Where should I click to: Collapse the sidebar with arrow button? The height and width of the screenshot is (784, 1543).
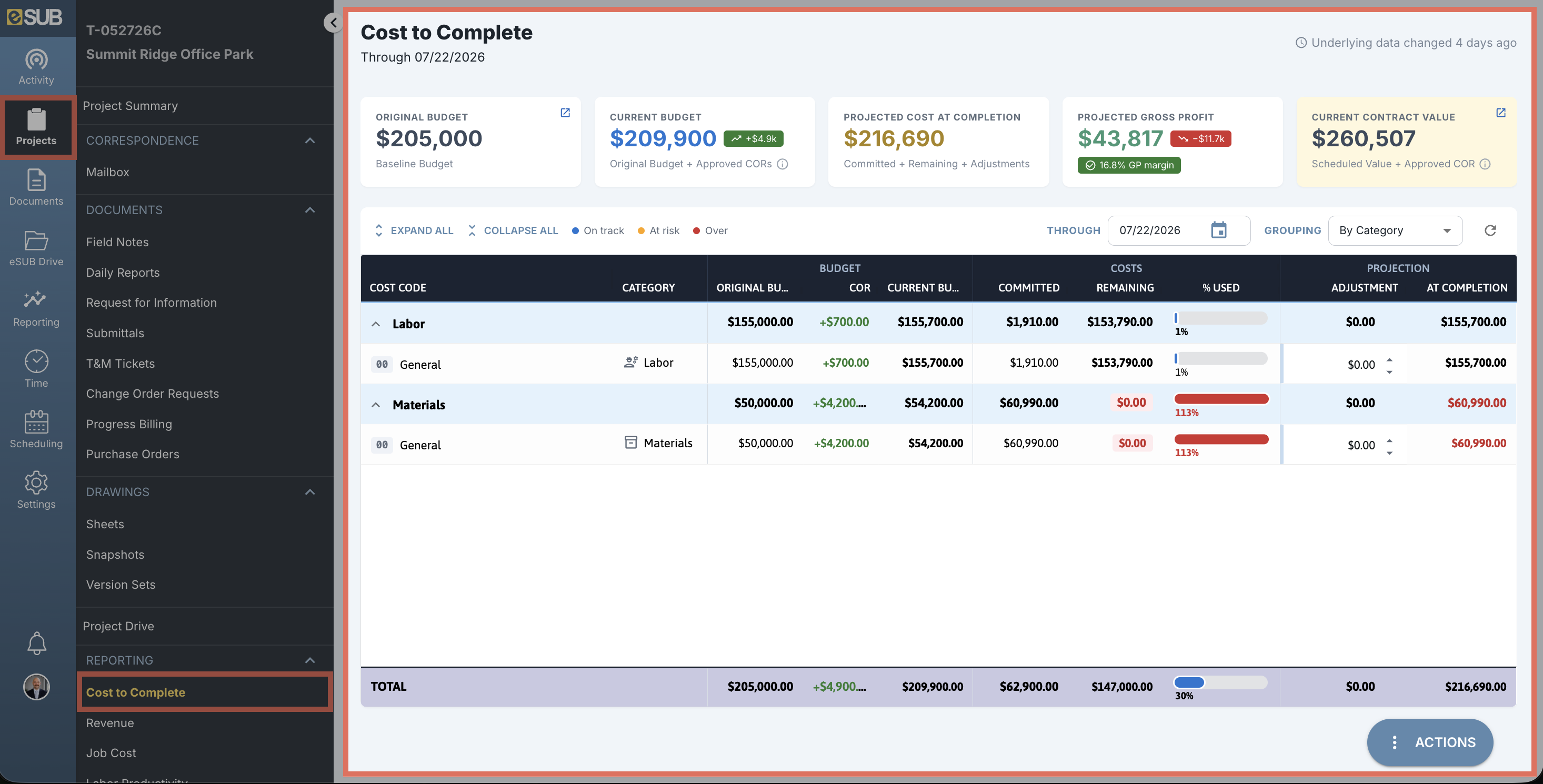click(333, 23)
